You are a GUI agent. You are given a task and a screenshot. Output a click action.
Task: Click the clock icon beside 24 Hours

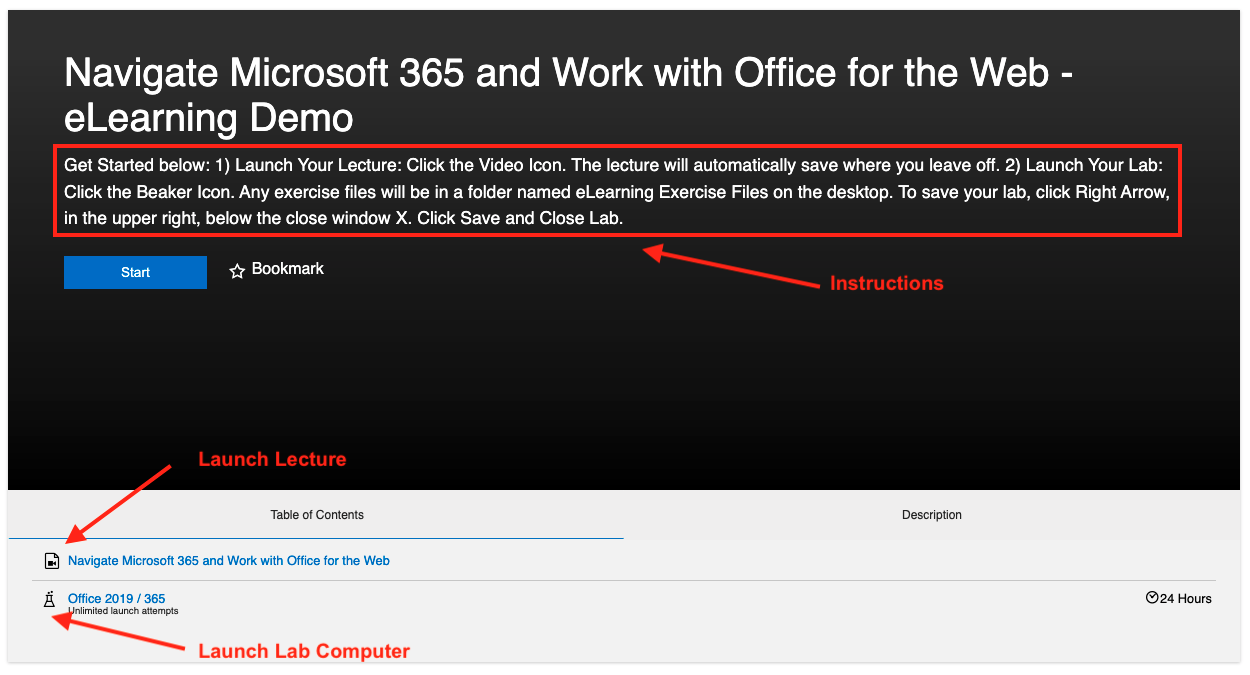(x=1152, y=598)
